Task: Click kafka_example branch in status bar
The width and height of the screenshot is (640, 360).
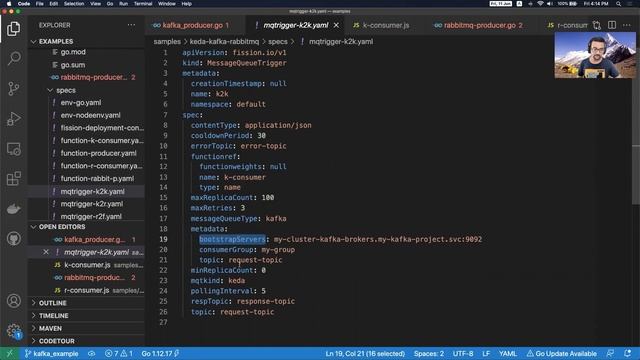Action: point(51,353)
